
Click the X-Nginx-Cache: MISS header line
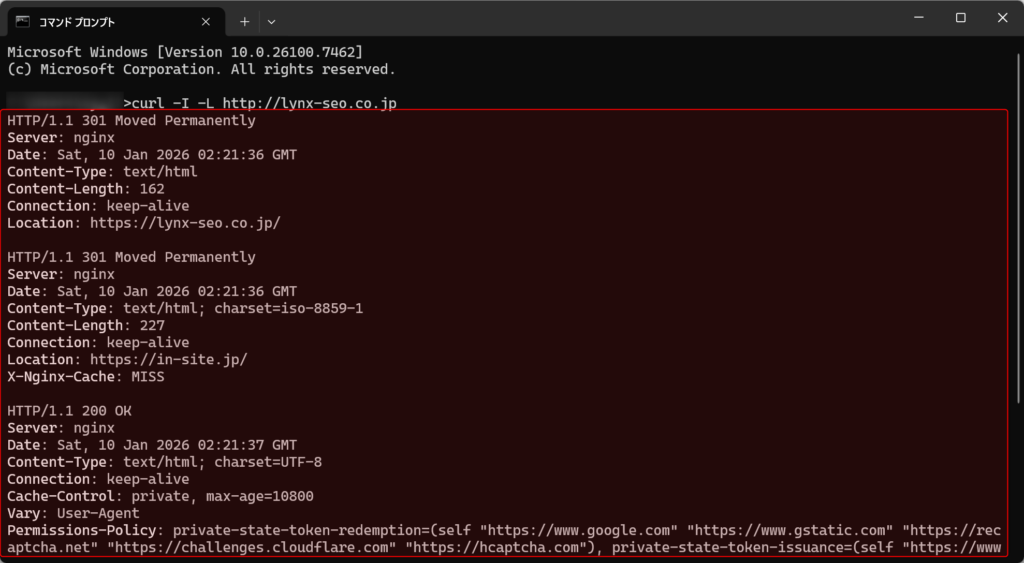[86, 377]
